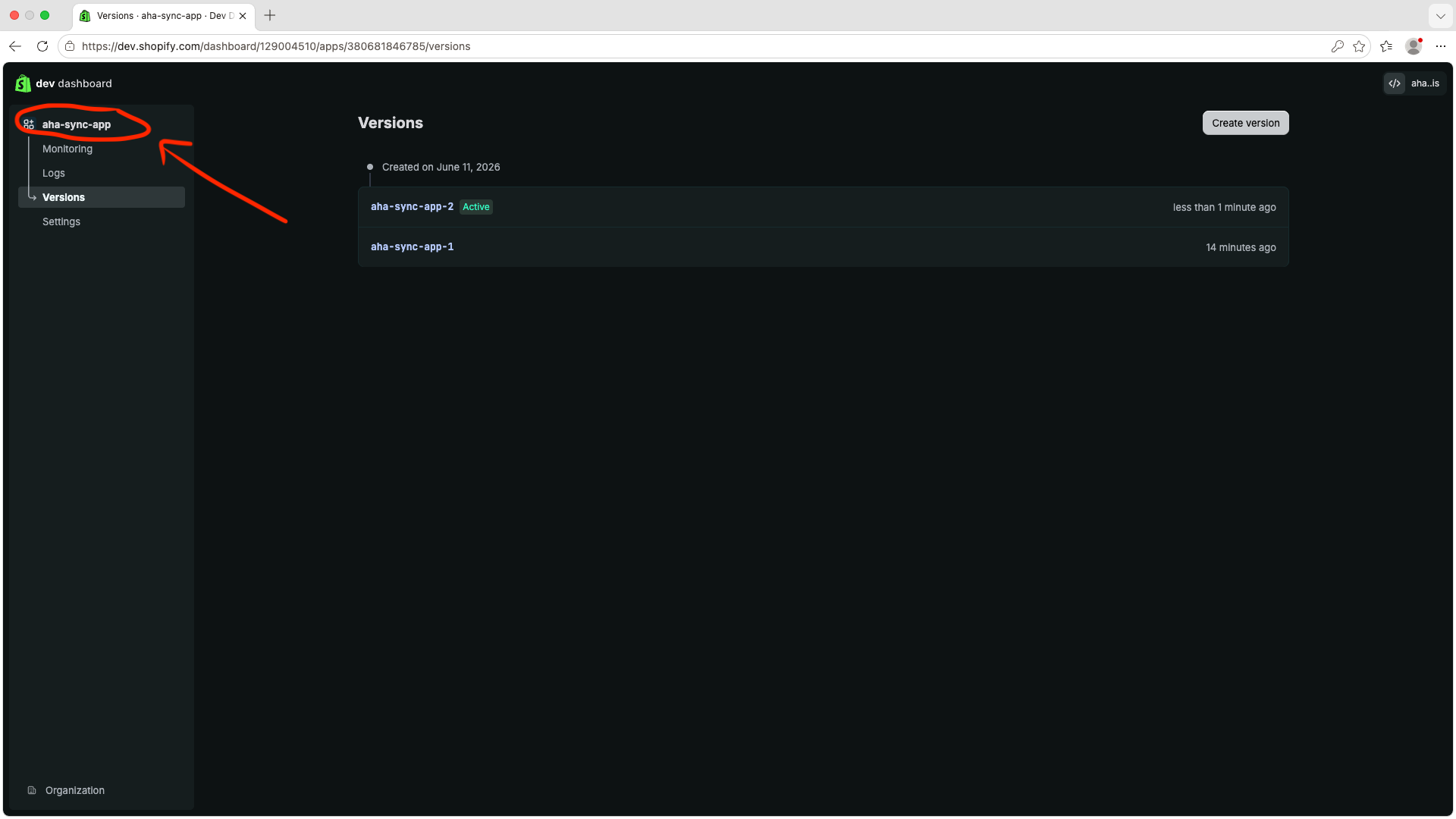The width and height of the screenshot is (1456, 819).
Task: Open version aha-sync-app-2
Action: click(x=412, y=206)
